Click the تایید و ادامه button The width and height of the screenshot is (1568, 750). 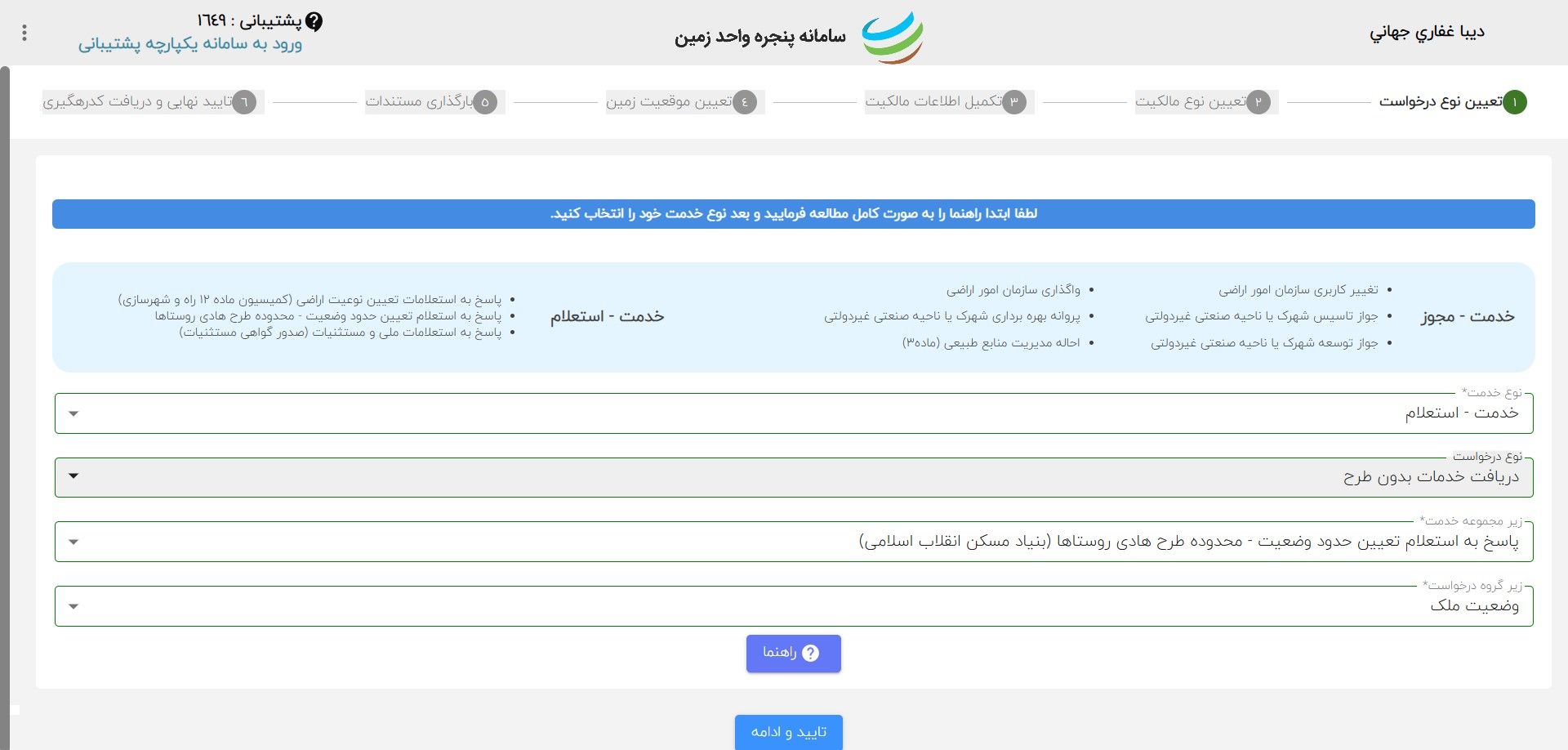[x=789, y=731]
